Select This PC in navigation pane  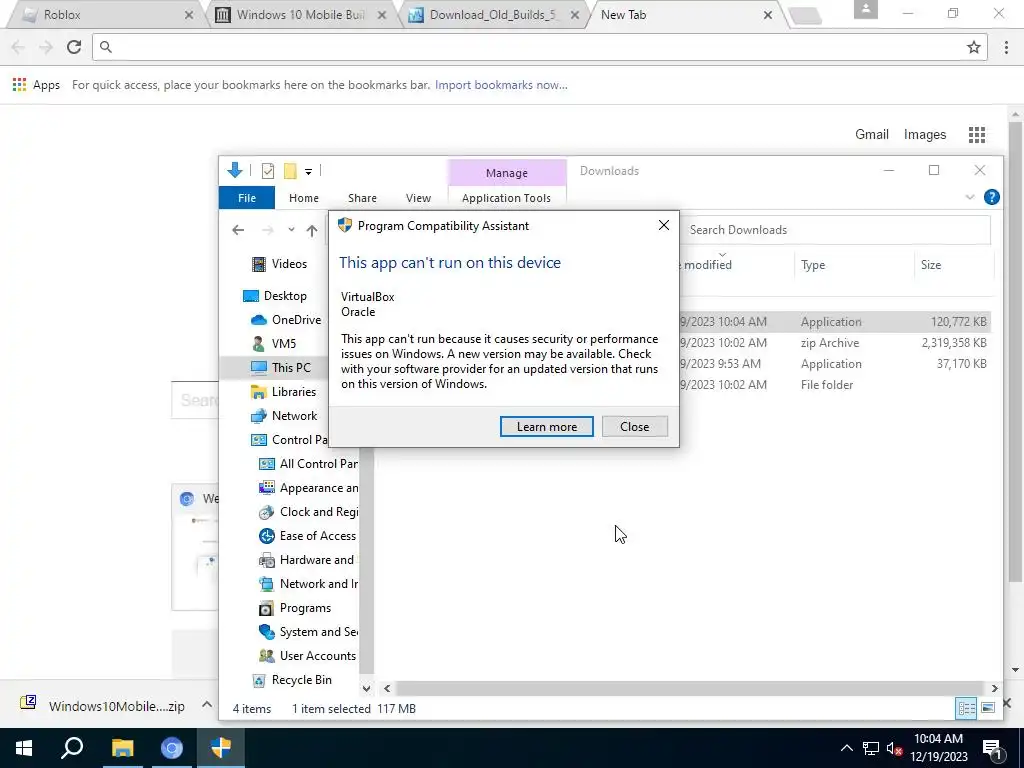pyautogui.click(x=281, y=368)
